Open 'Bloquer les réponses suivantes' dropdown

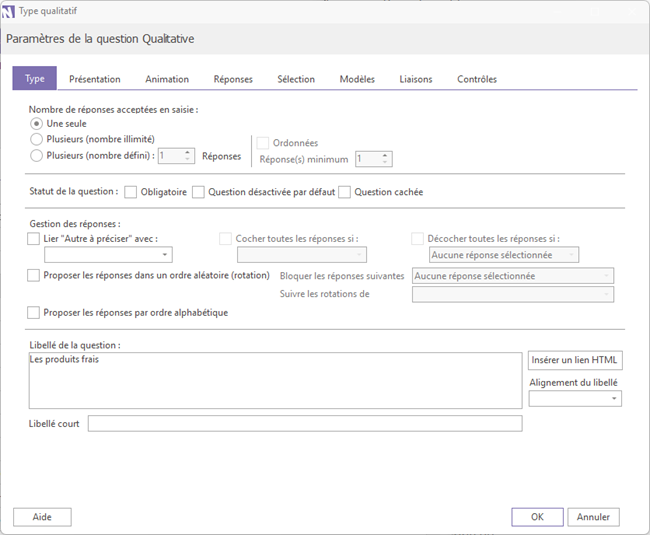(513, 276)
